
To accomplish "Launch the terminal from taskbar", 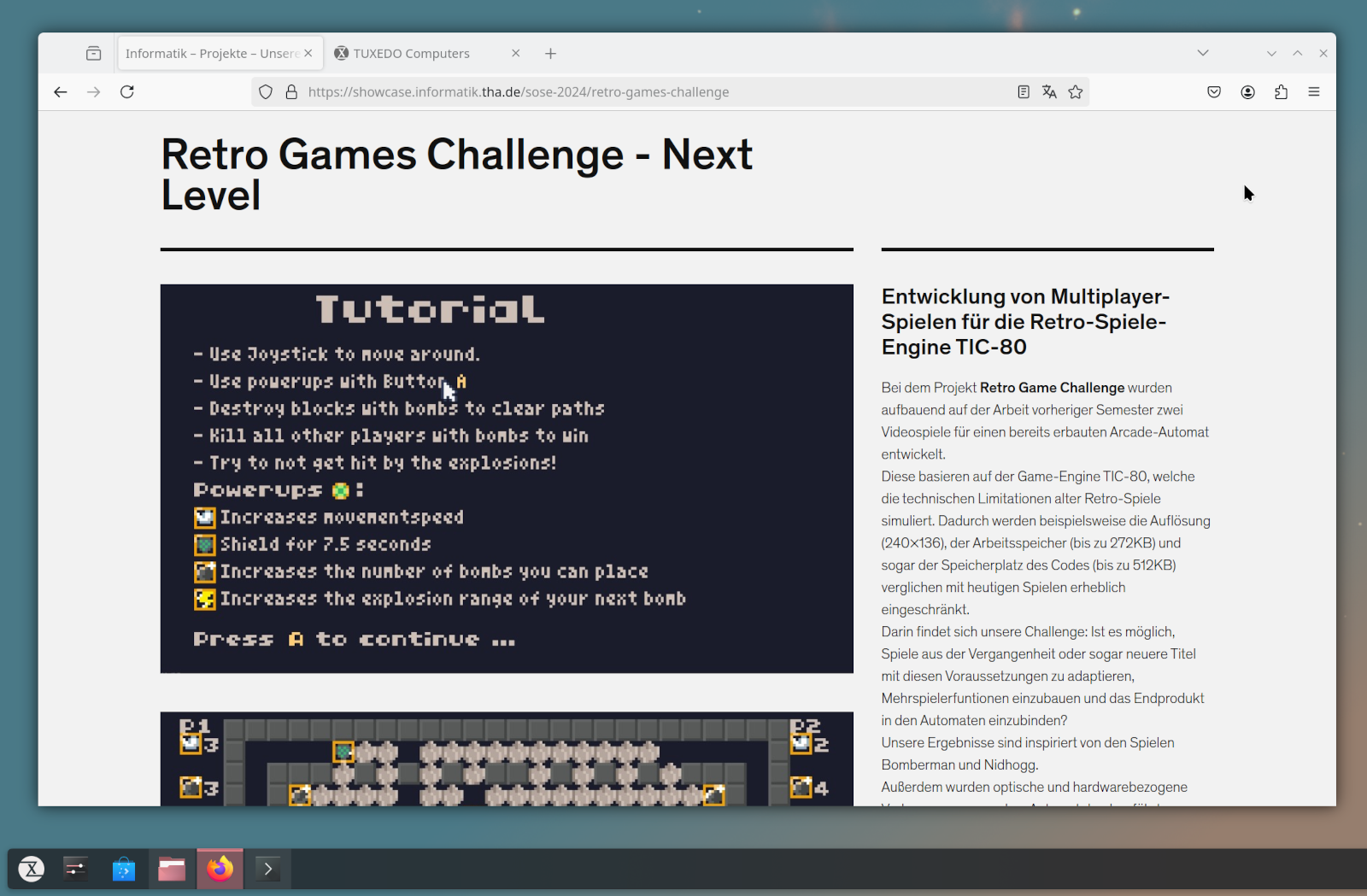I will pyautogui.click(x=267, y=869).
